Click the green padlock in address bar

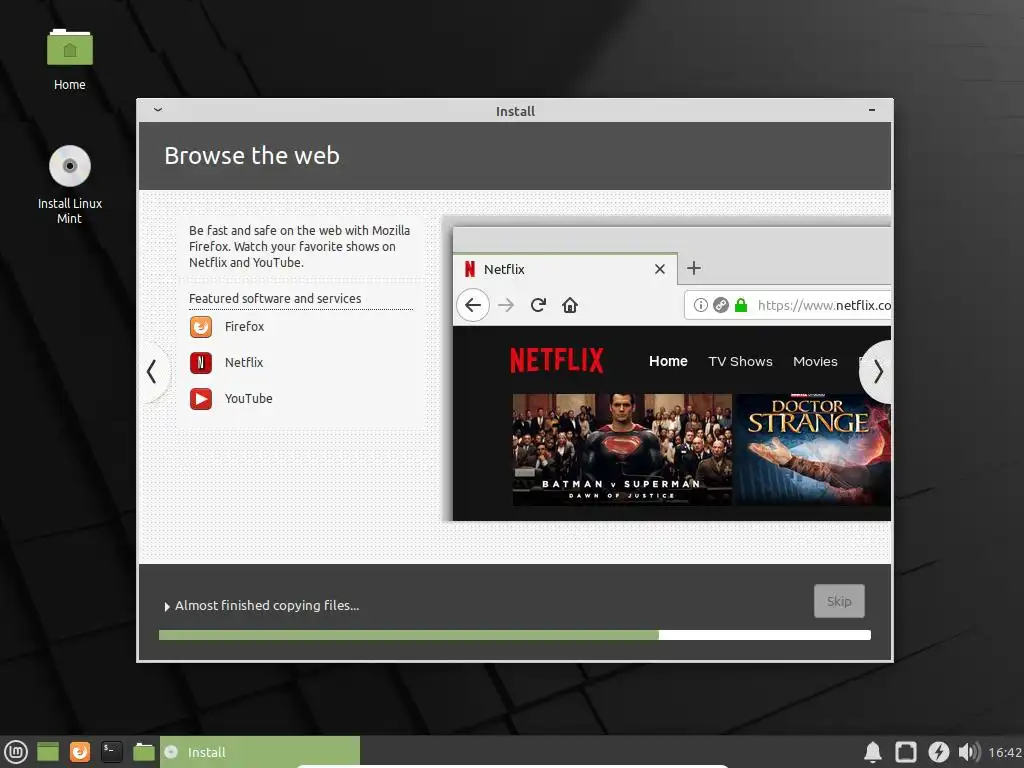coord(741,305)
